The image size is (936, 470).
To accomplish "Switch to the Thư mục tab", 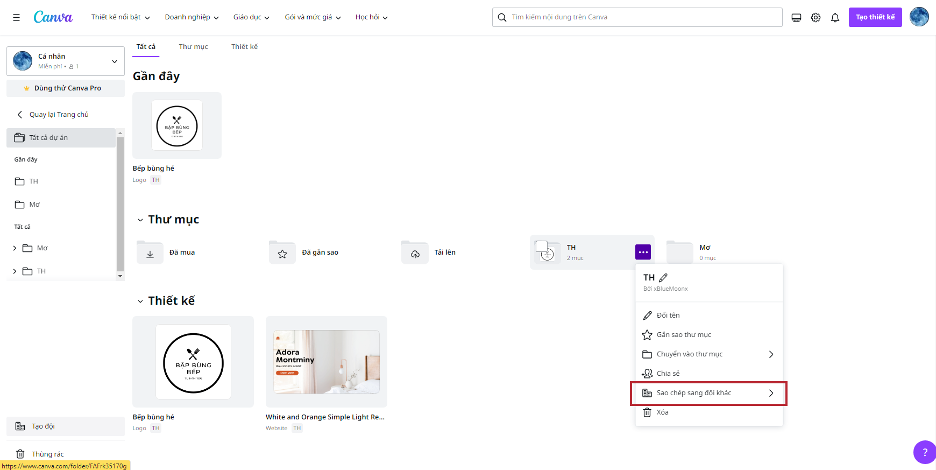I will click(193, 47).
